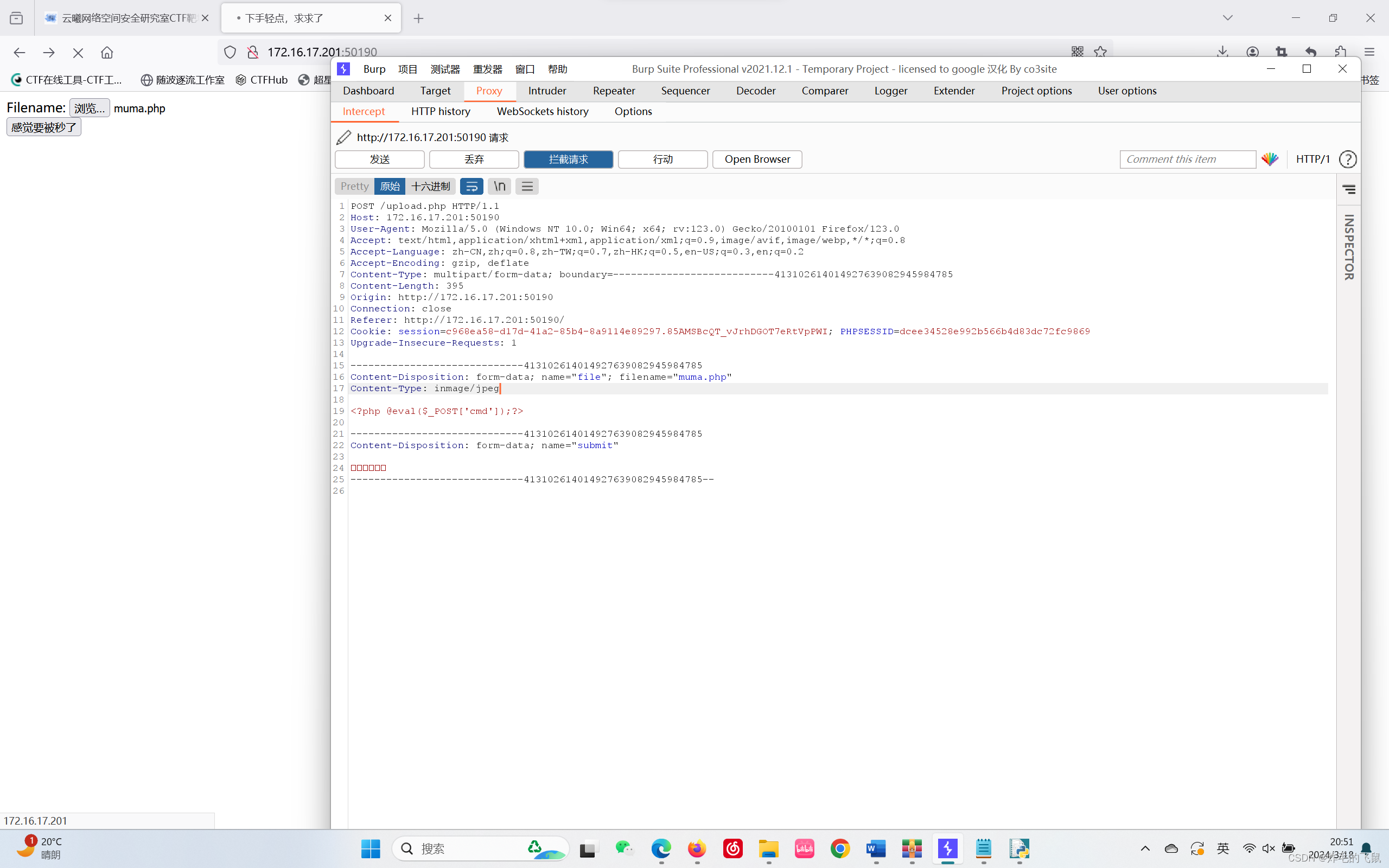Click the Comment this item field
The height and width of the screenshot is (868, 1389).
point(1187,159)
